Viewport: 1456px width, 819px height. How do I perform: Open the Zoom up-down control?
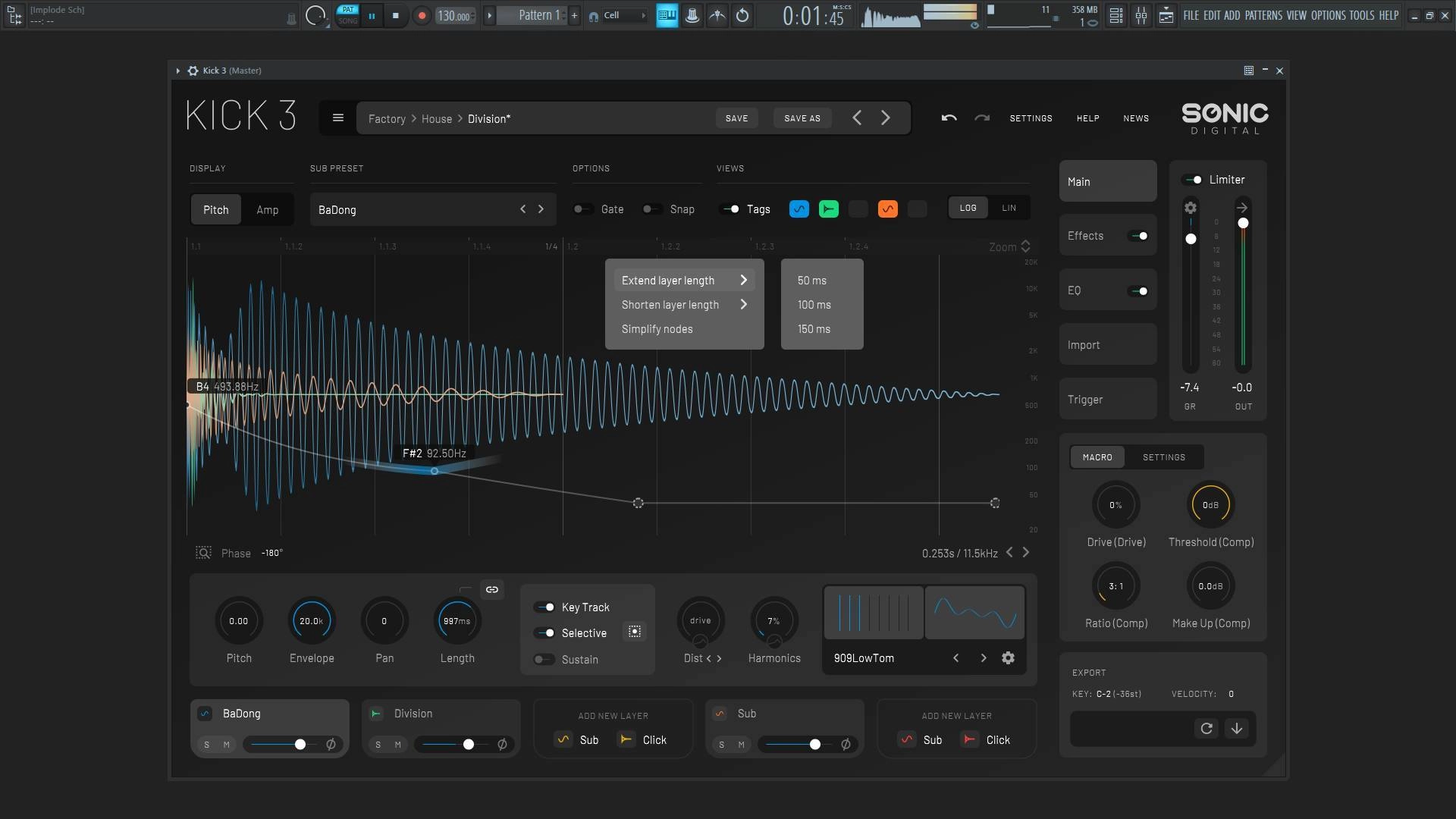click(1025, 246)
